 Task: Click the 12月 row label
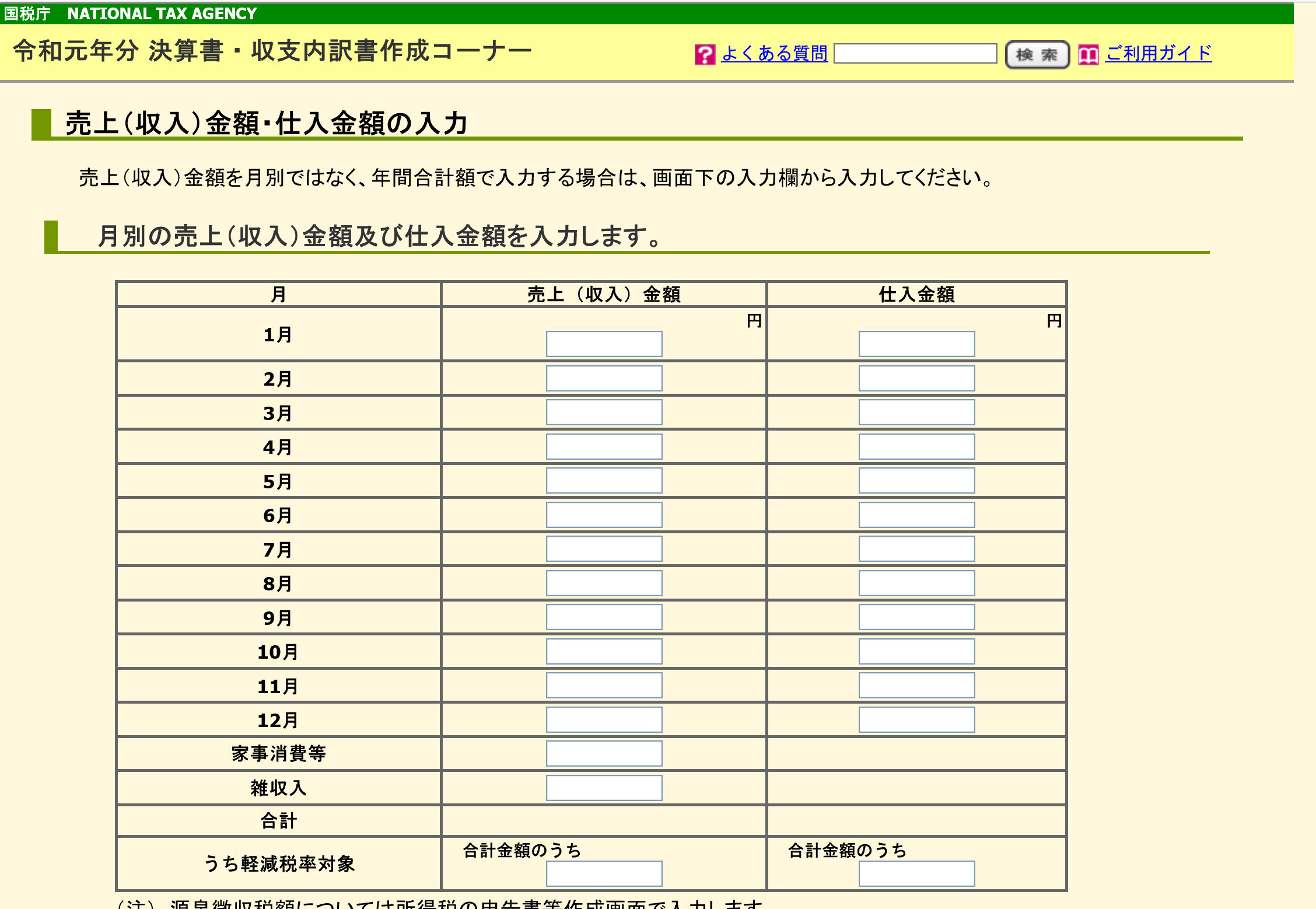[x=278, y=720]
